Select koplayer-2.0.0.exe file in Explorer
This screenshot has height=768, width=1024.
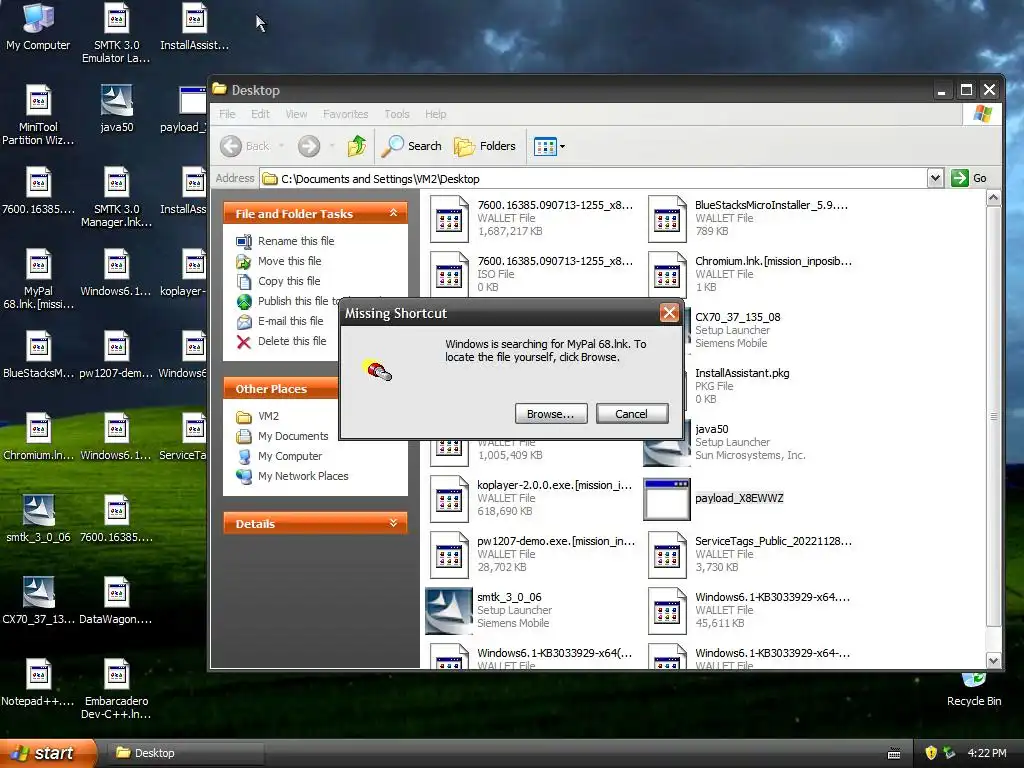click(531, 498)
